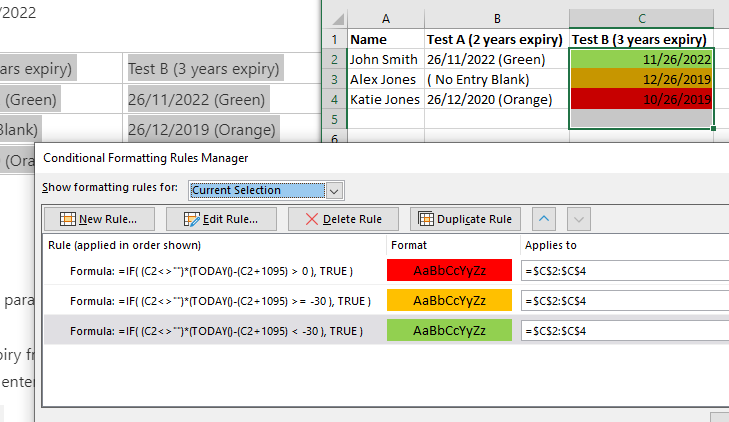
Task: Click the cell '26/11/2022 (Green)' in column B
Action: pos(497,59)
